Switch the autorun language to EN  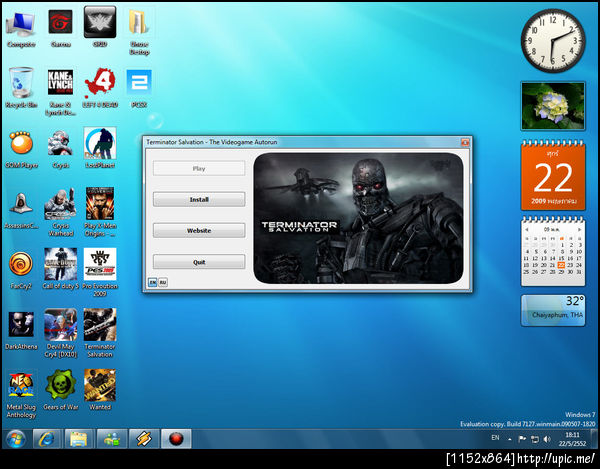coord(153,282)
